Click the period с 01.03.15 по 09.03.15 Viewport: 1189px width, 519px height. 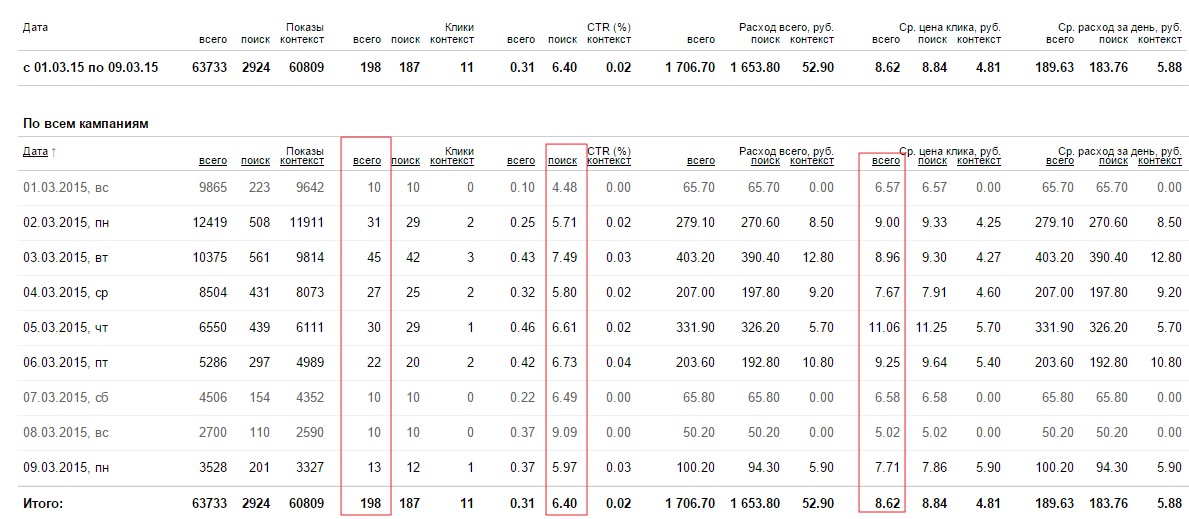(x=84, y=67)
